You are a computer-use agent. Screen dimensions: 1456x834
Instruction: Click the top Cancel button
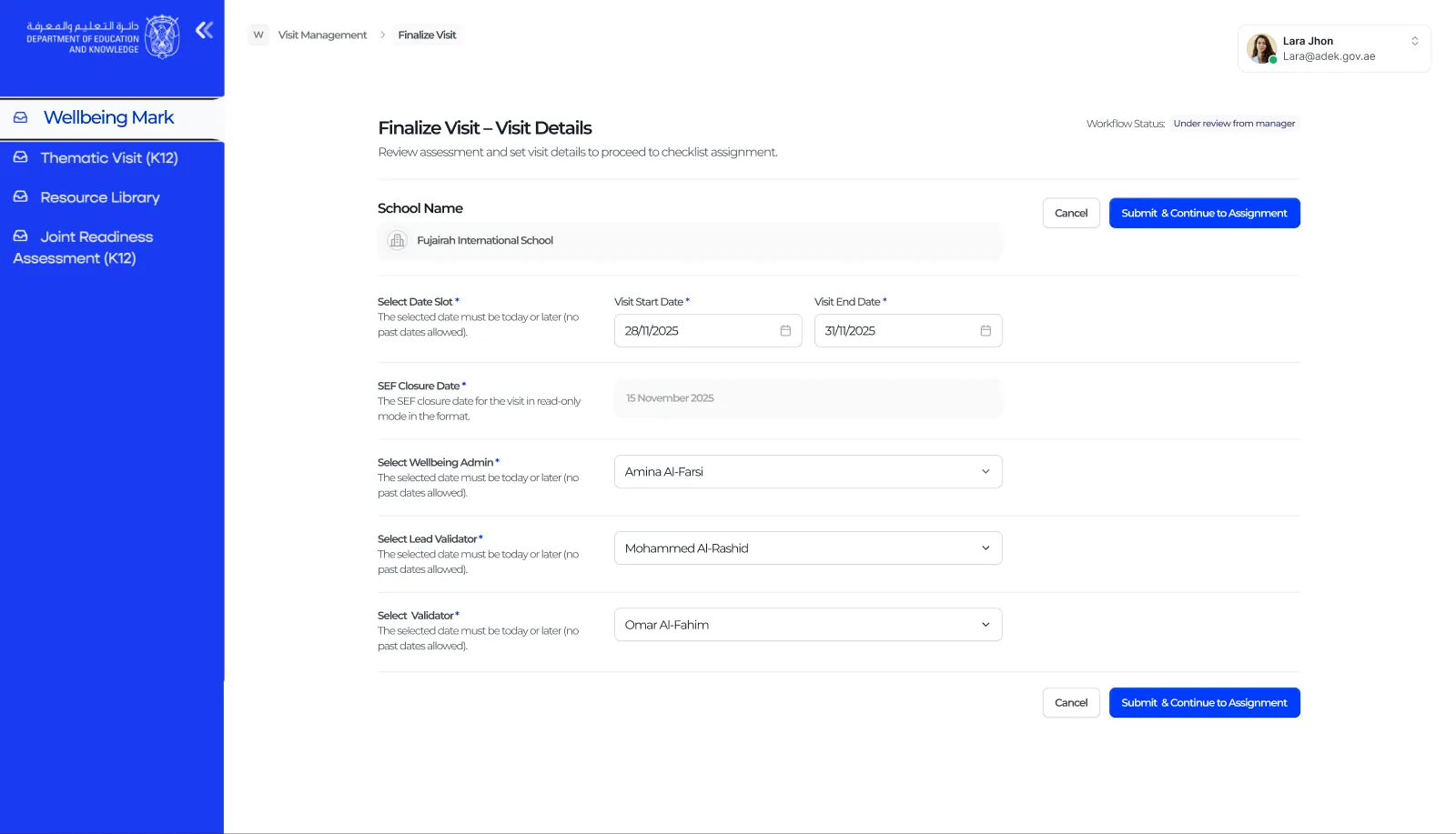click(x=1071, y=213)
